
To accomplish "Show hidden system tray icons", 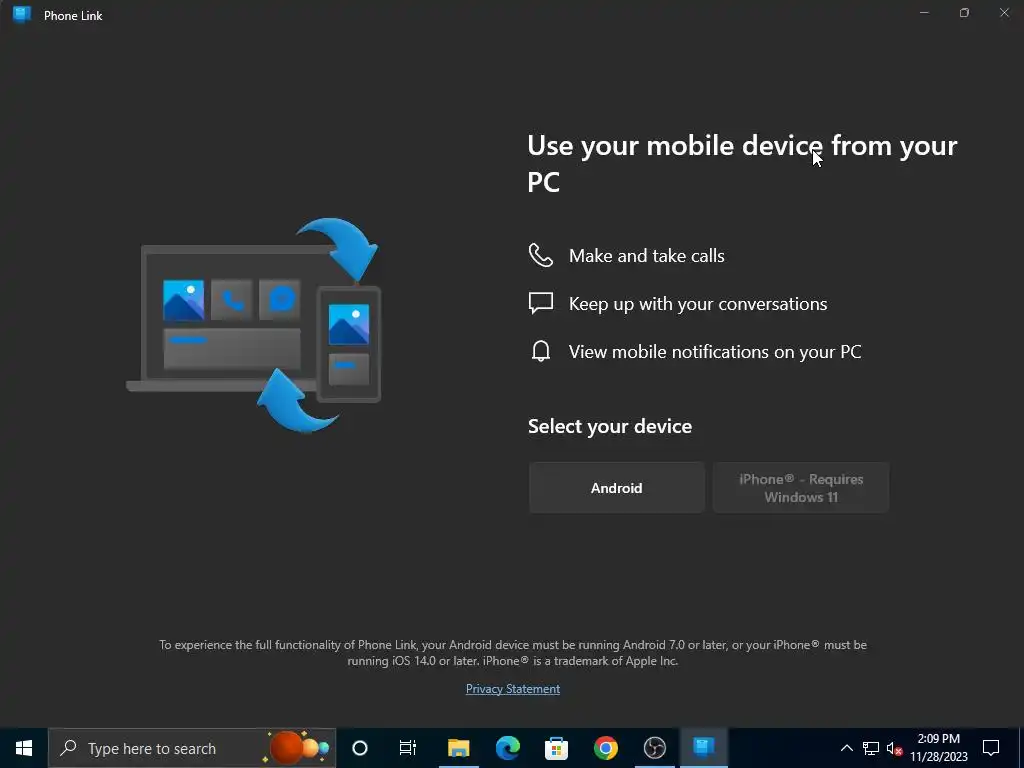I will coord(846,748).
